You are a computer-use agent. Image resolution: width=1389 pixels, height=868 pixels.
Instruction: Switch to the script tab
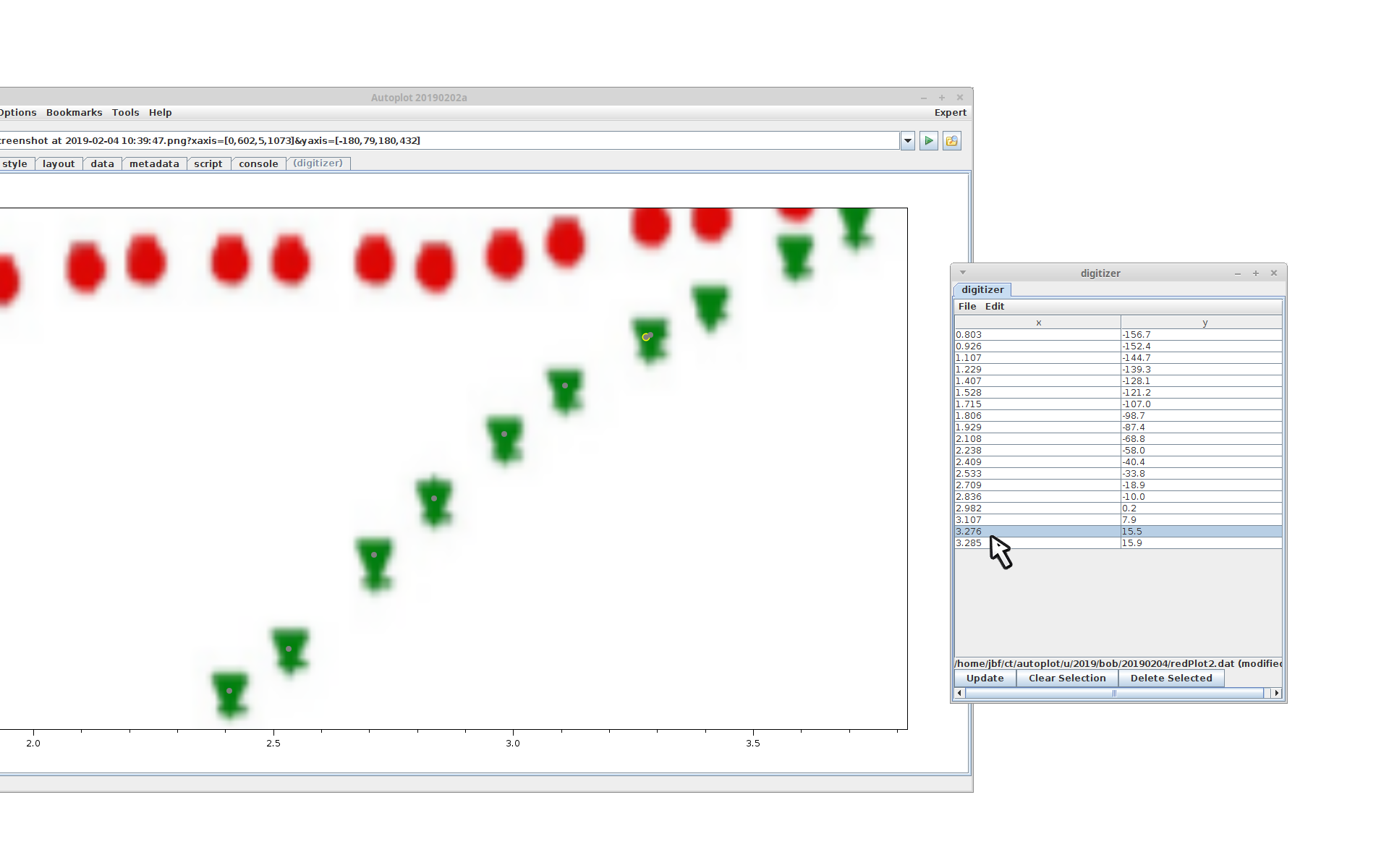coord(208,164)
